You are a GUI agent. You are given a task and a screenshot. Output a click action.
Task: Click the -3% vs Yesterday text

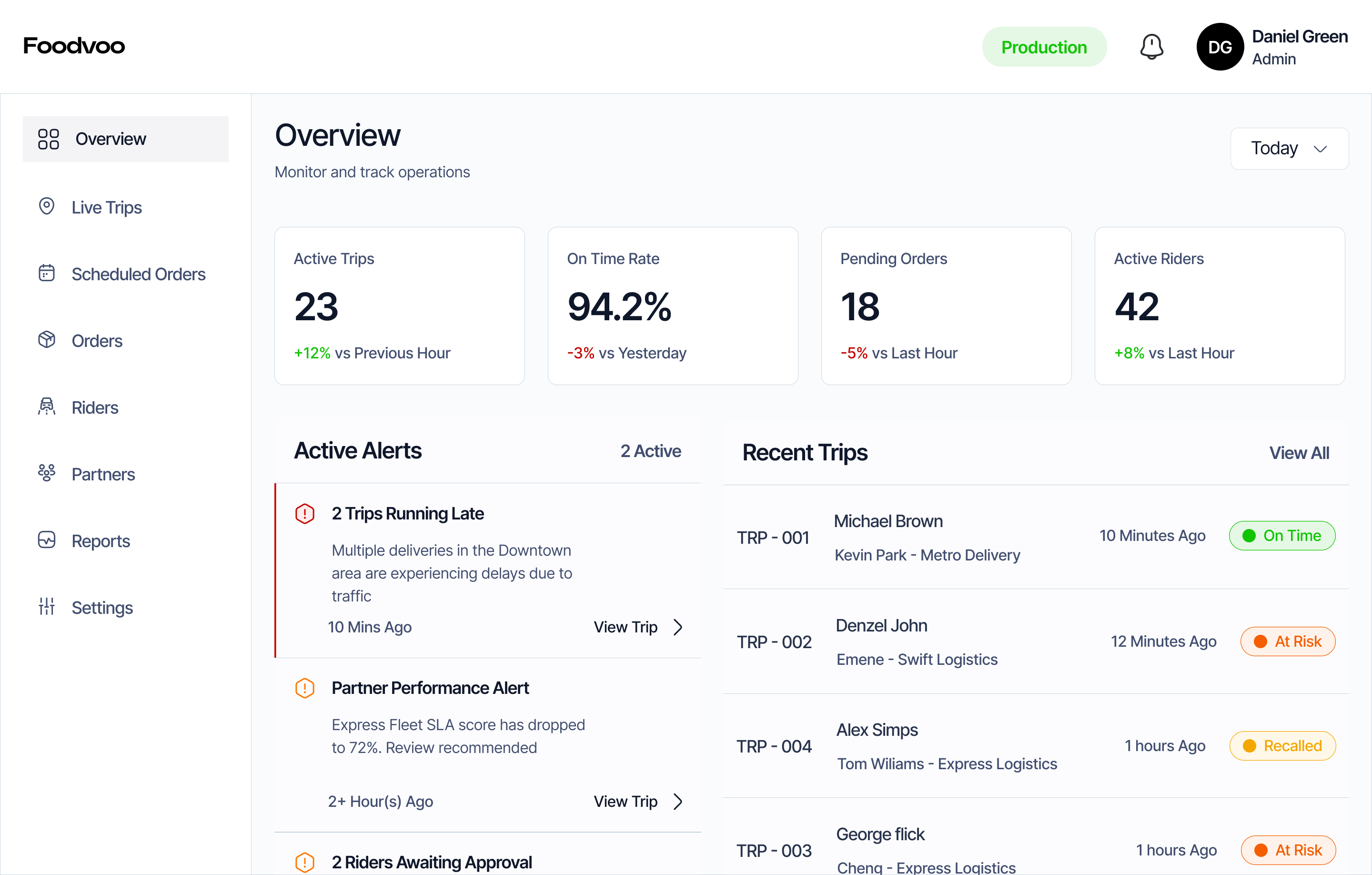pyautogui.click(x=627, y=353)
